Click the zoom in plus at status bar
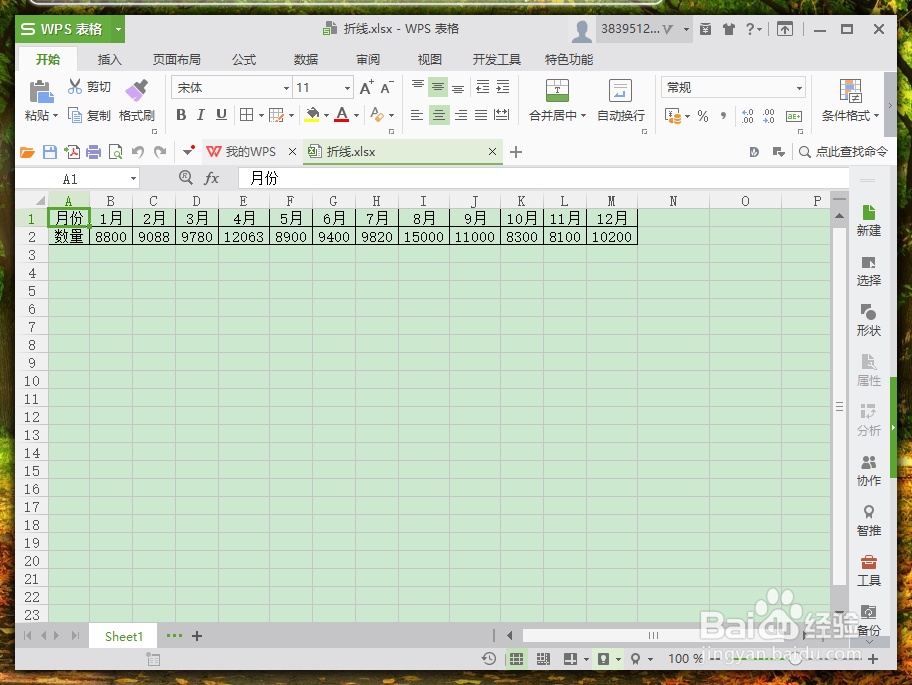912x685 pixels. [873, 659]
